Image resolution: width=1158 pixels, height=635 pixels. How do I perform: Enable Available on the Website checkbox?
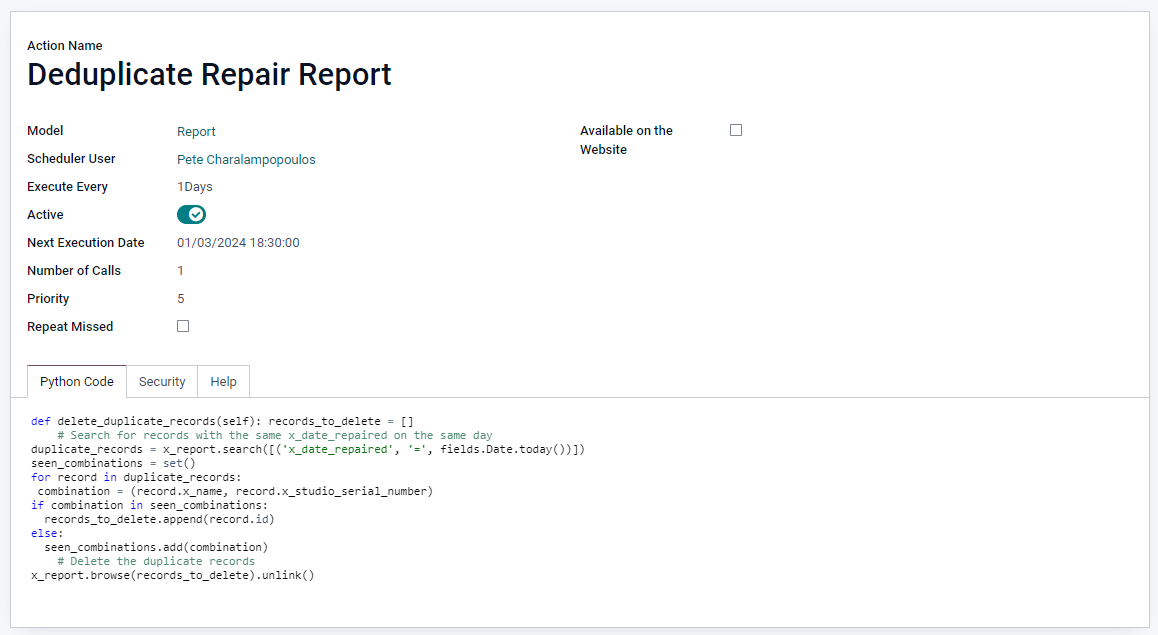click(736, 130)
